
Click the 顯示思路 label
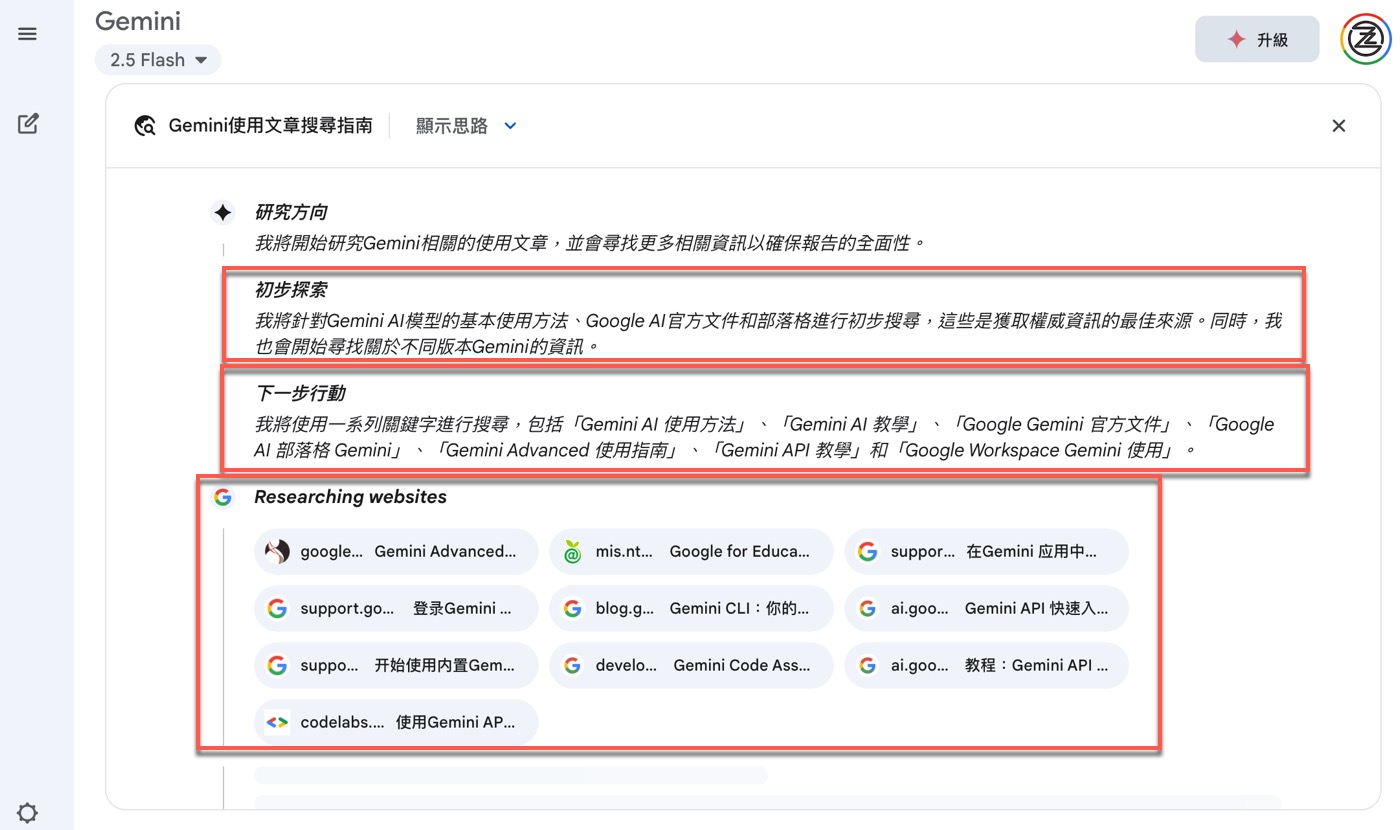click(452, 126)
